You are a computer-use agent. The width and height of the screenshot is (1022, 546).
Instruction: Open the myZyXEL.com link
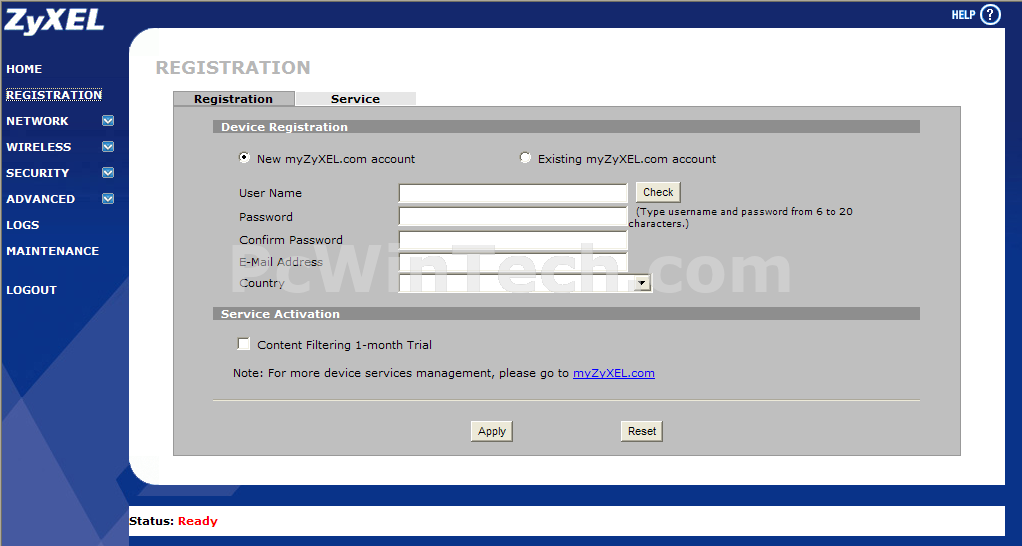614,373
